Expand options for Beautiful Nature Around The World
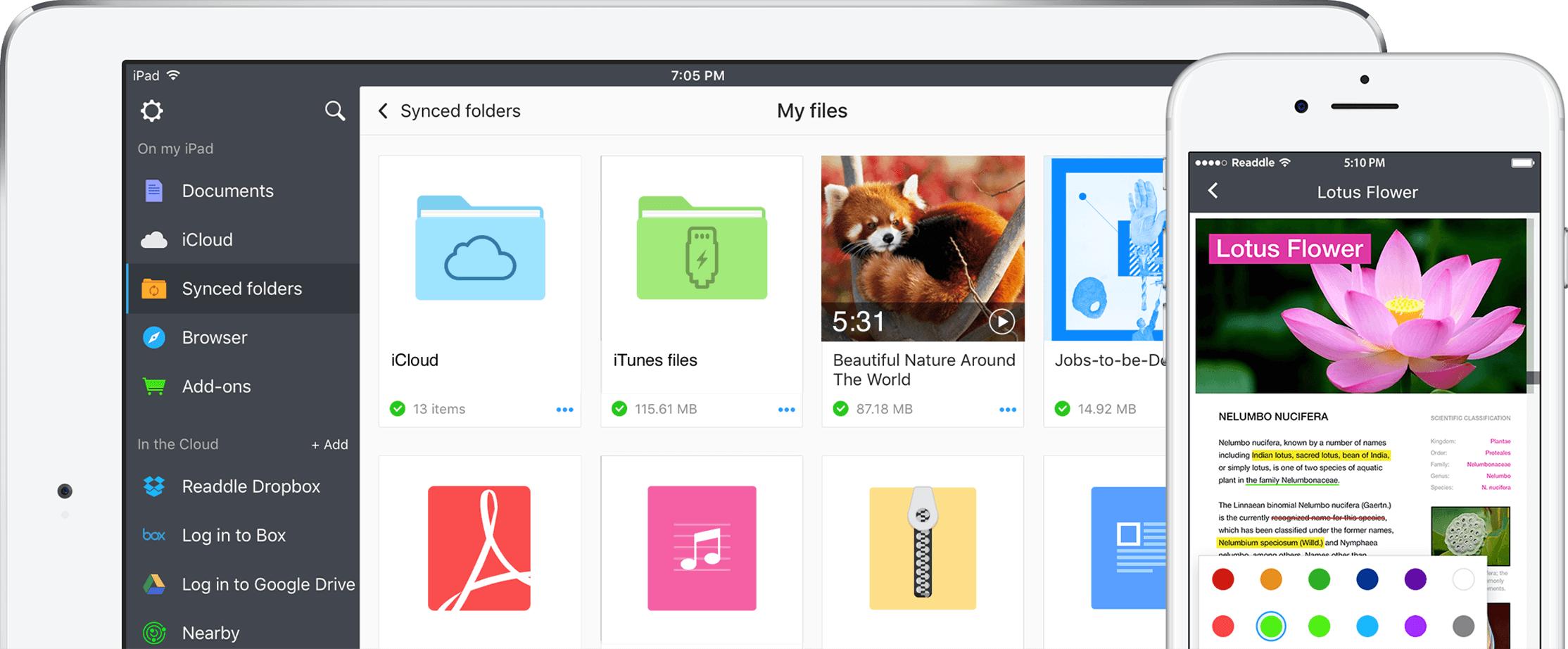The width and height of the screenshot is (1568, 649). pyautogui.click(x=1010, y=409)
